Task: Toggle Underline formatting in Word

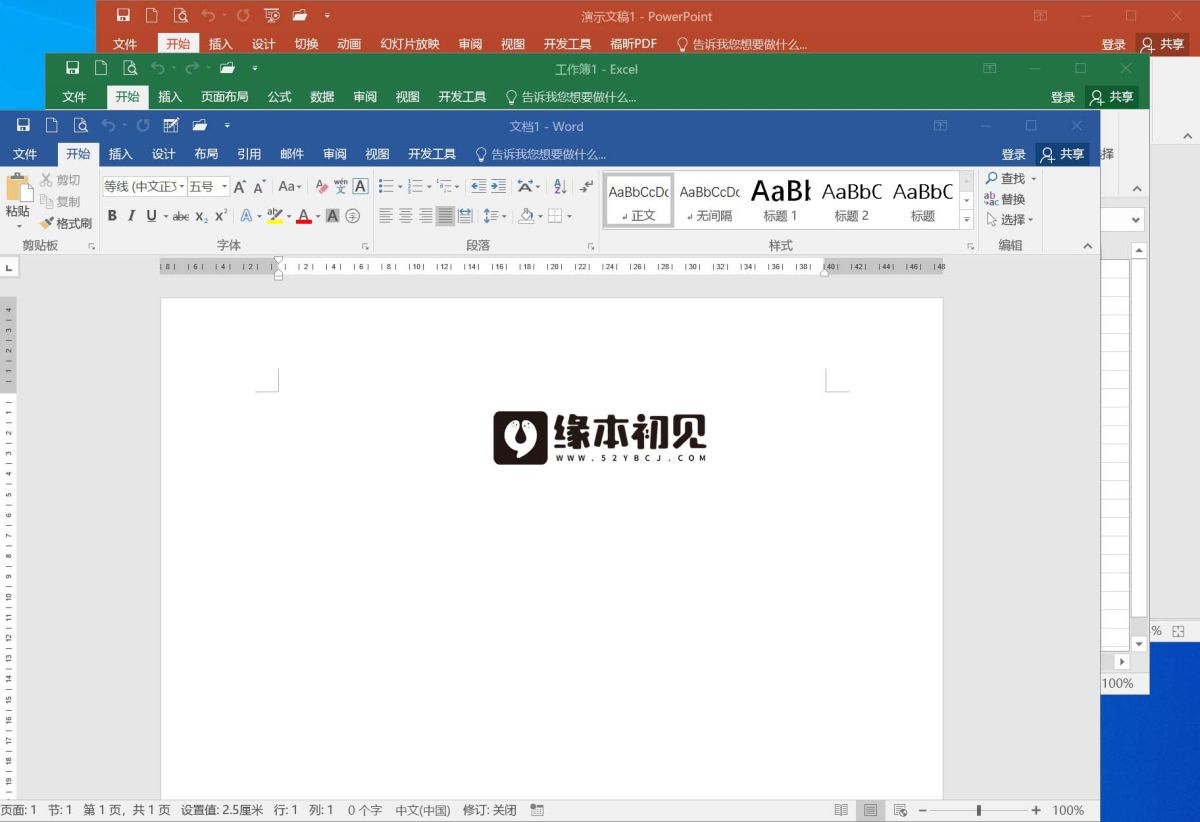Action: [x=151, y=216]
